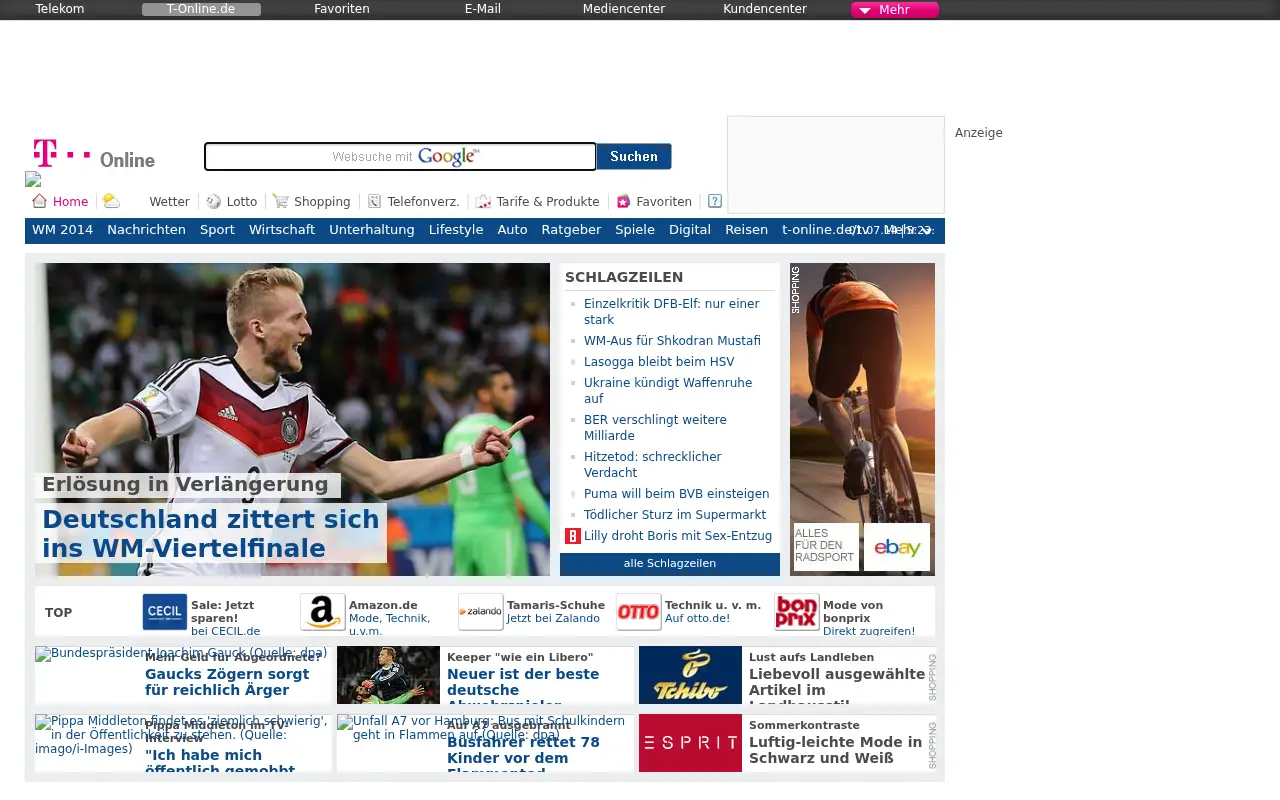This screenshot has height=800, width=1280.
Task: Click the eBay Radsport cyclist ad
Action: click(x=862, y=419)
